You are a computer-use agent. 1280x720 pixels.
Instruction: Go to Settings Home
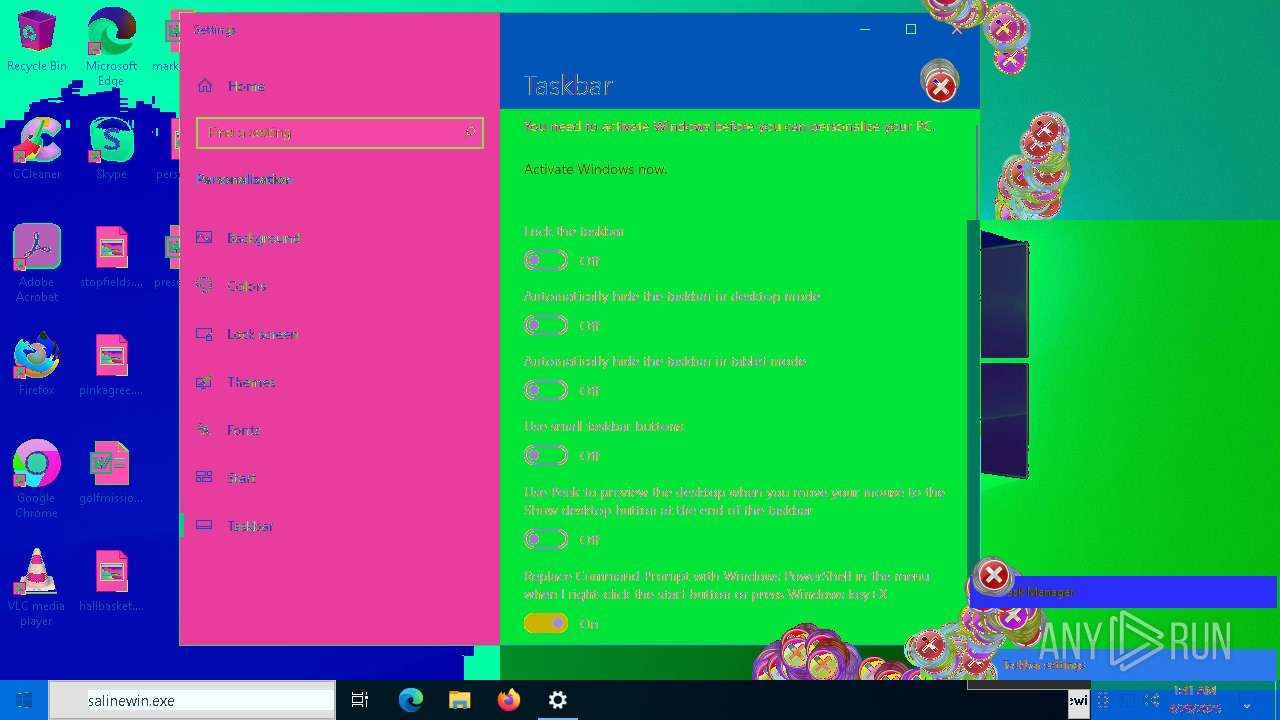tap(340, 86)
